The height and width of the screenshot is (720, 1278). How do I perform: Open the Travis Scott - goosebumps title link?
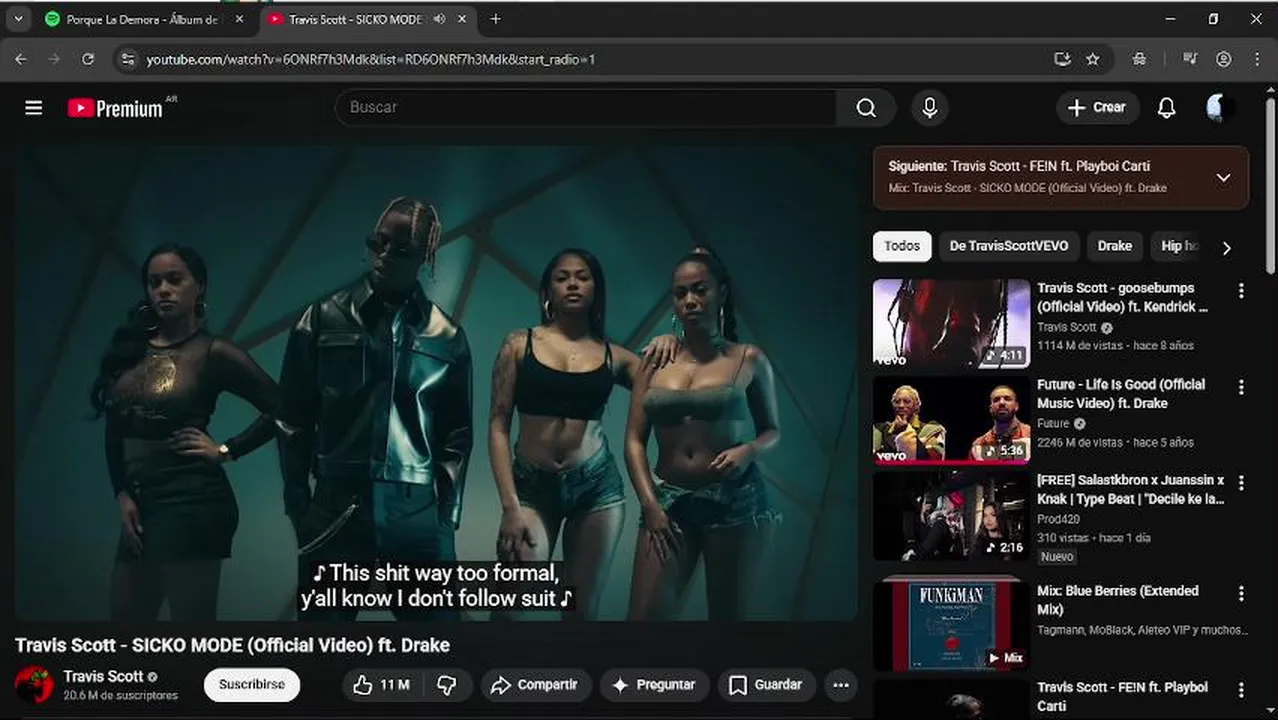1123,297
